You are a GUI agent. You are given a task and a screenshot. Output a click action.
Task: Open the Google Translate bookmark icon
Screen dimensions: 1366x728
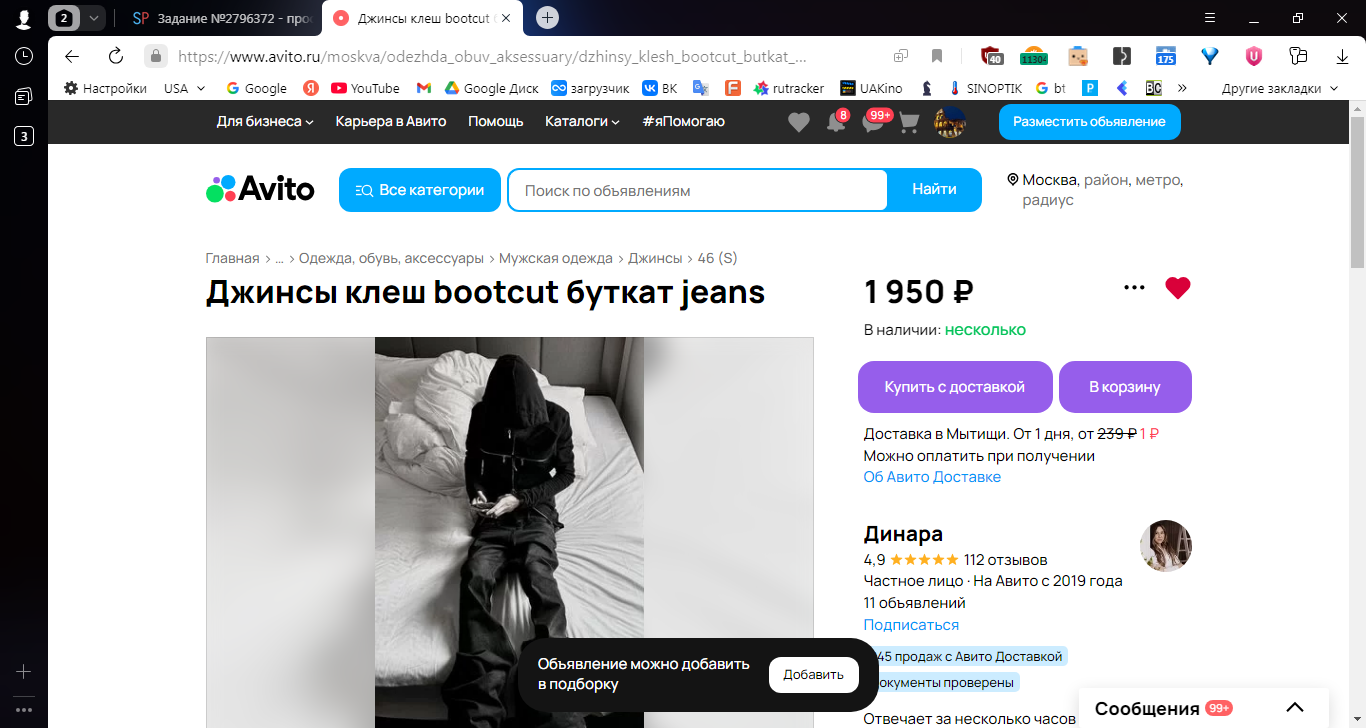click(700, 88)
